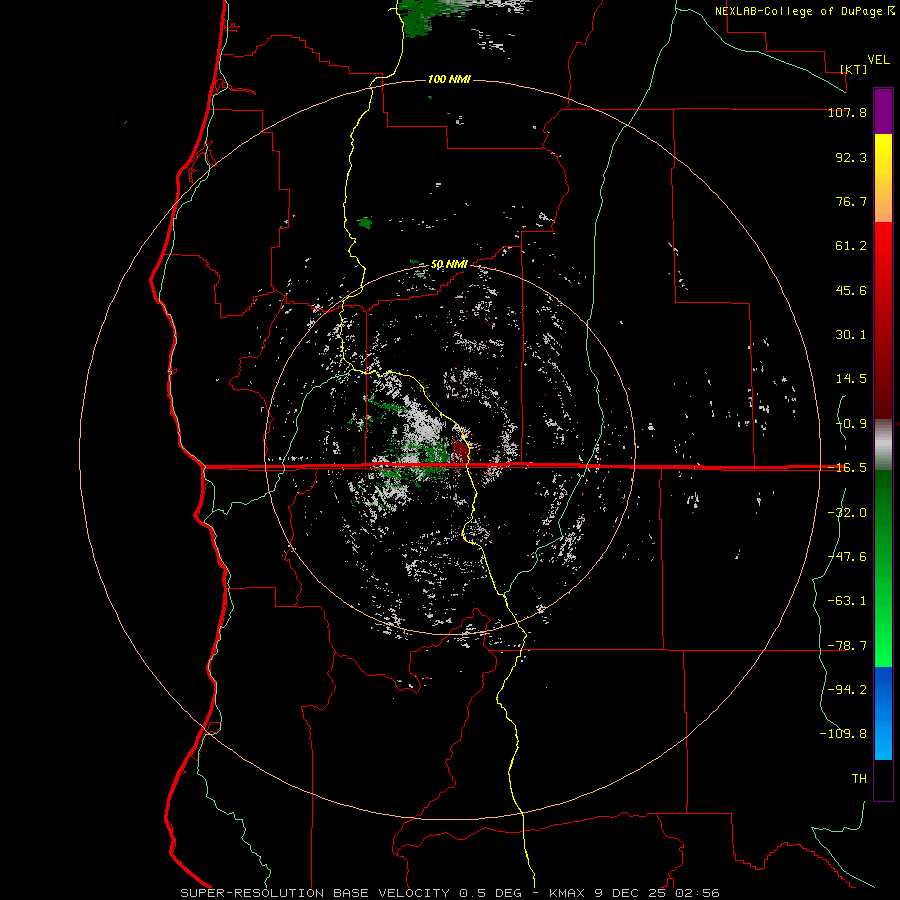
Task: Click the blue segment of the velocity color bar
Action: point(883,713)
